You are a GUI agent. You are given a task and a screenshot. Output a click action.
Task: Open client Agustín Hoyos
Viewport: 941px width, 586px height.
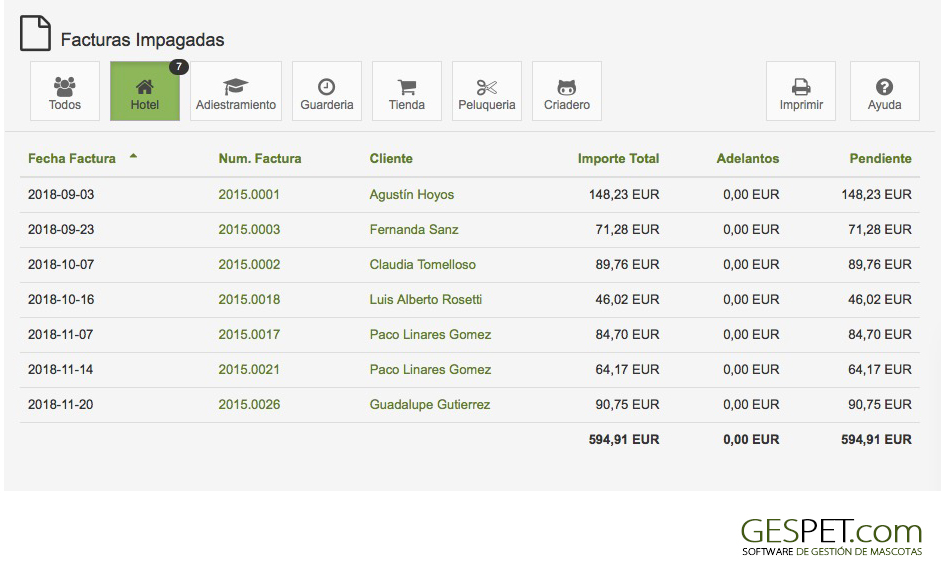point(412,195)
